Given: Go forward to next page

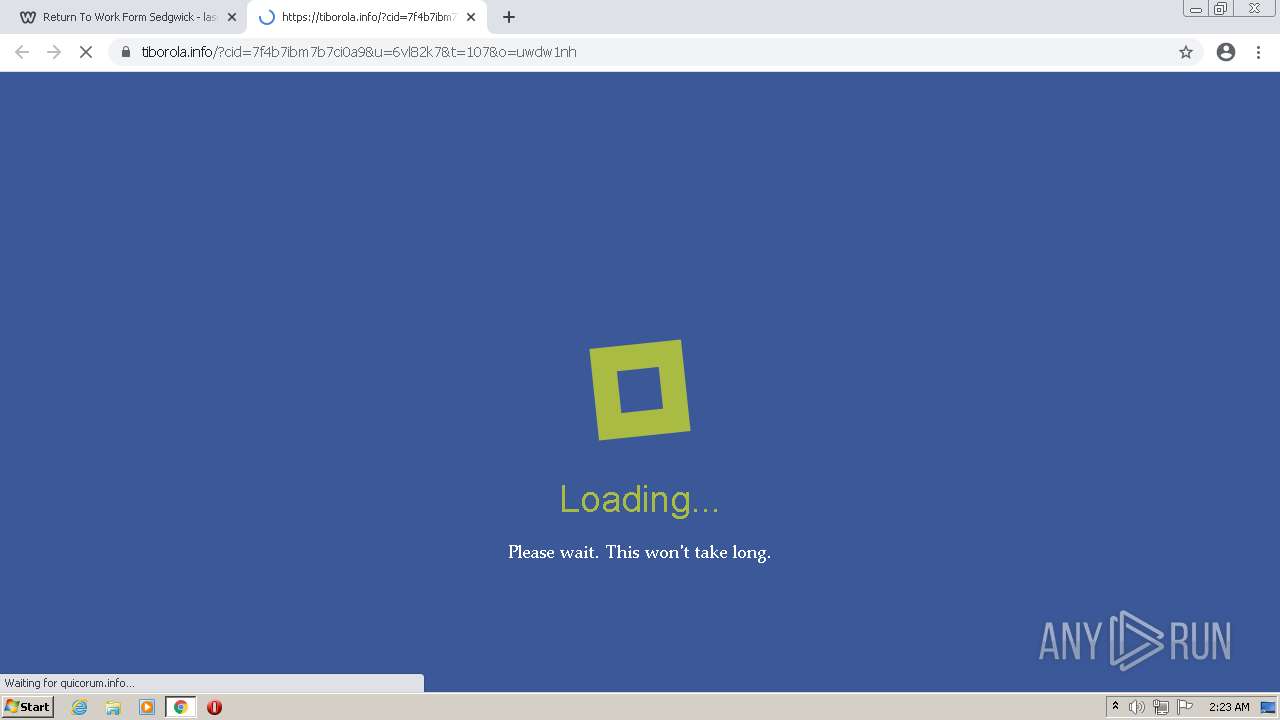Looking at the screenshot, I should pyautogui.click(x=54, y=52).
